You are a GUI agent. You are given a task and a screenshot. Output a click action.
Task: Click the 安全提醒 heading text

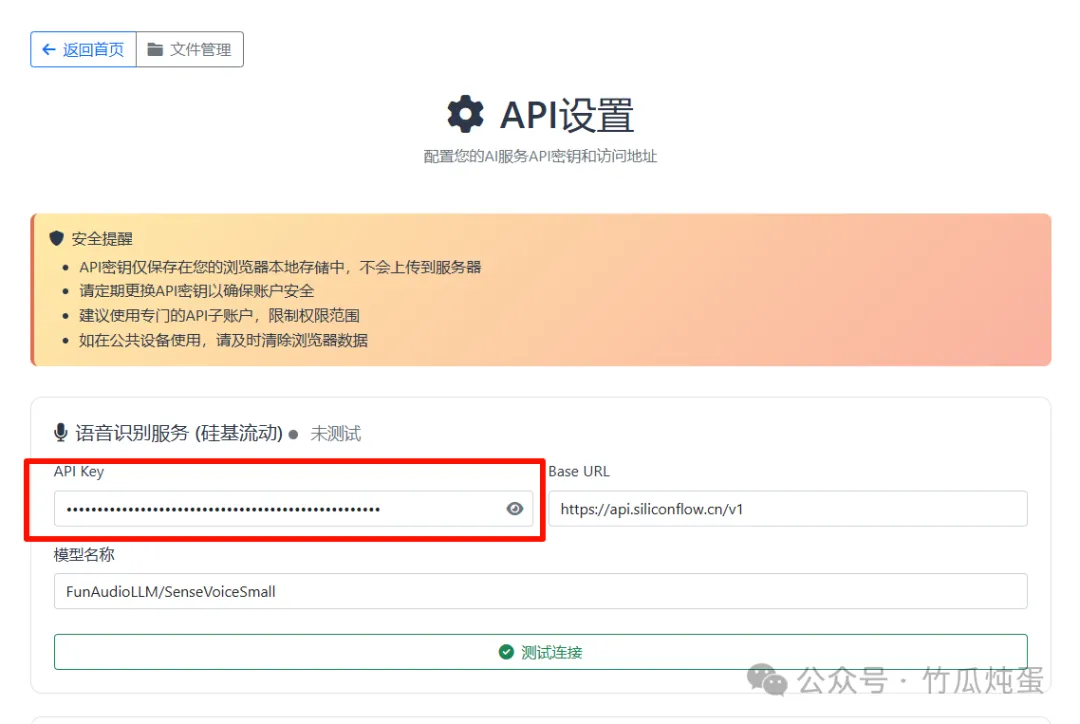[x=102, y=239]
